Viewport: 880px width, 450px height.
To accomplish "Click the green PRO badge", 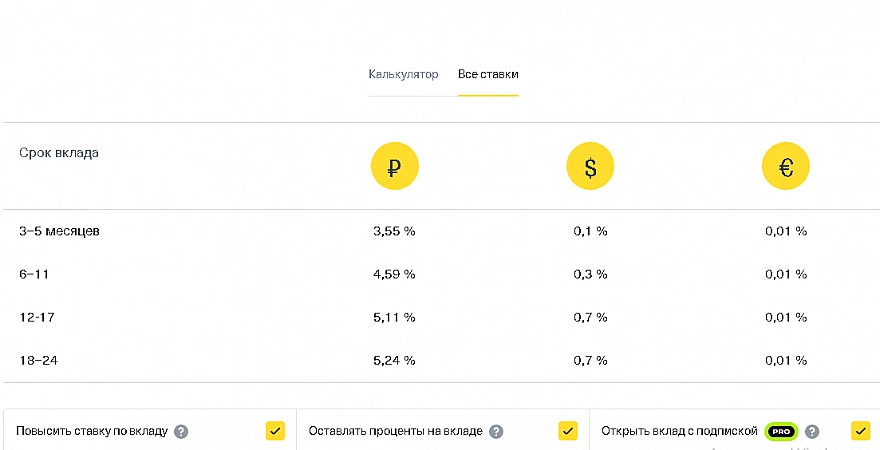I will tap(781, 432).
